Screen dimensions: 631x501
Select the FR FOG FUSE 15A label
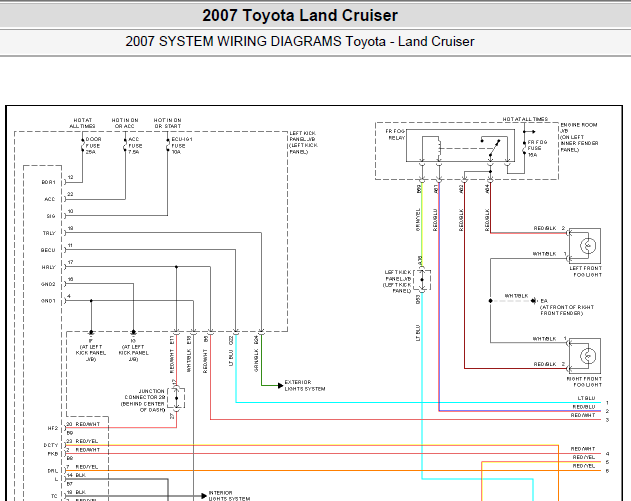click(537, 148)
